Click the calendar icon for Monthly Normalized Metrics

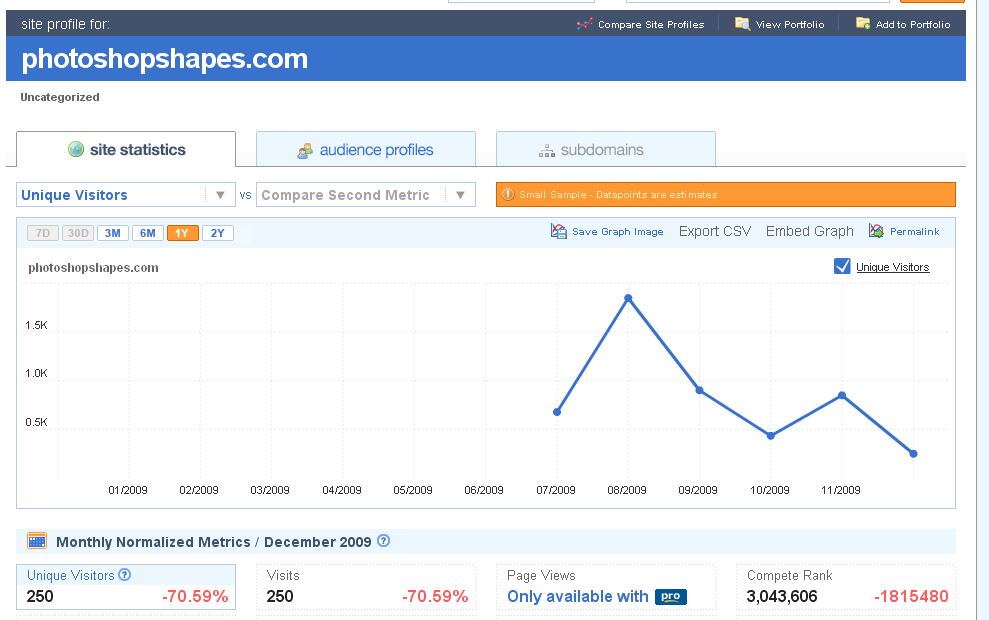click(37, 541)
